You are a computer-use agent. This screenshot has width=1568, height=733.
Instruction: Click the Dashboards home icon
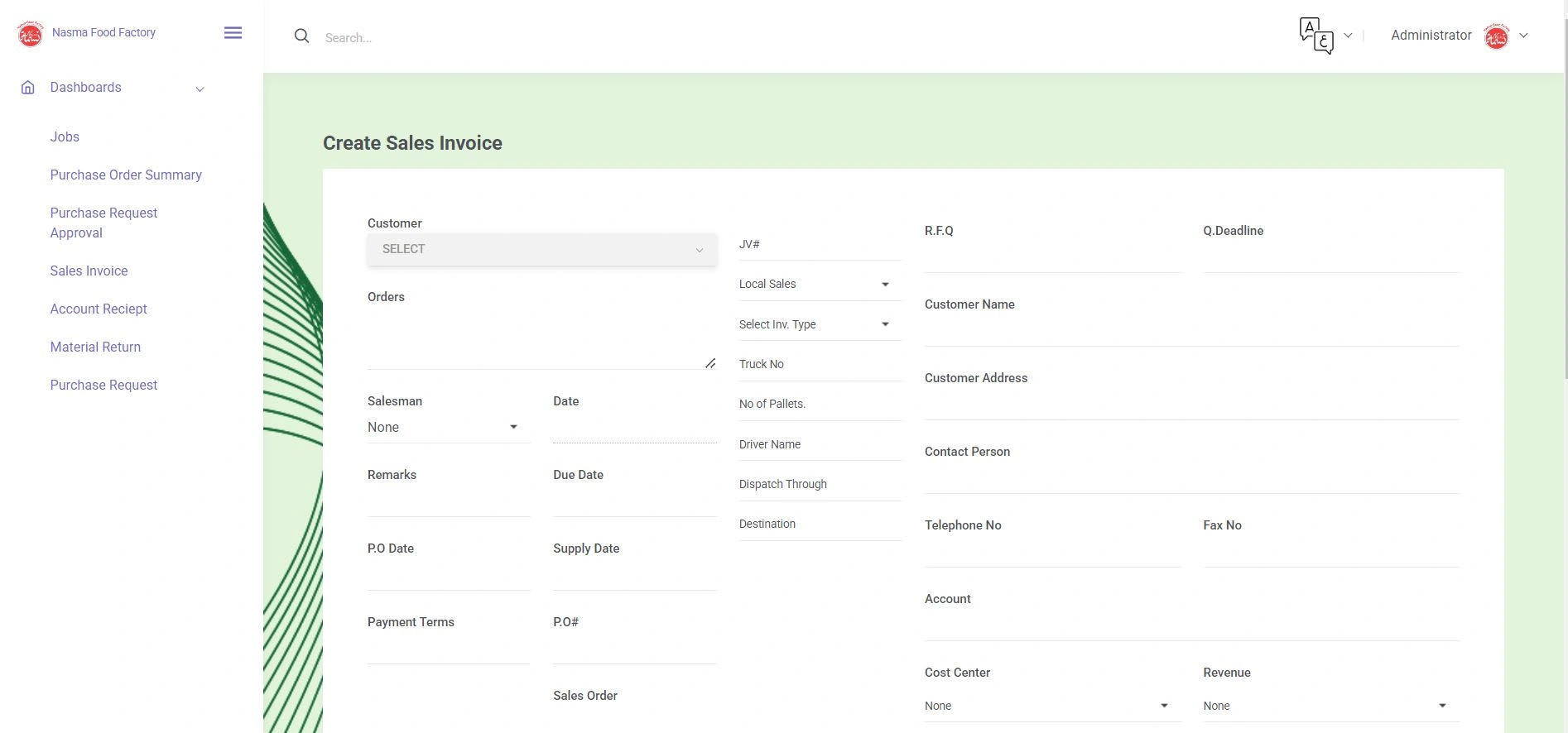pyautogui.click(x=28, y=88)
